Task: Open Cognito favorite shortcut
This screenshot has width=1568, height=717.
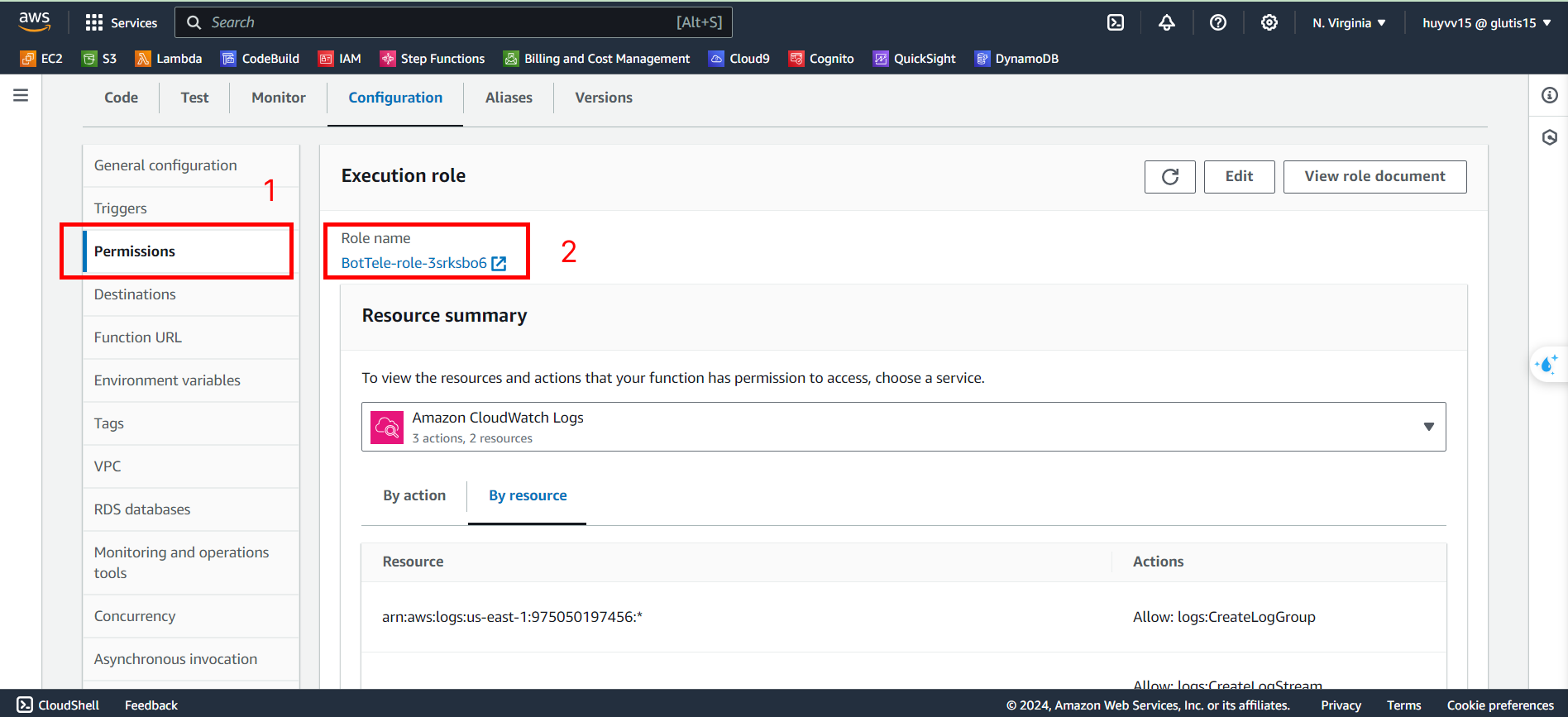Action: [x=821, y=59]
